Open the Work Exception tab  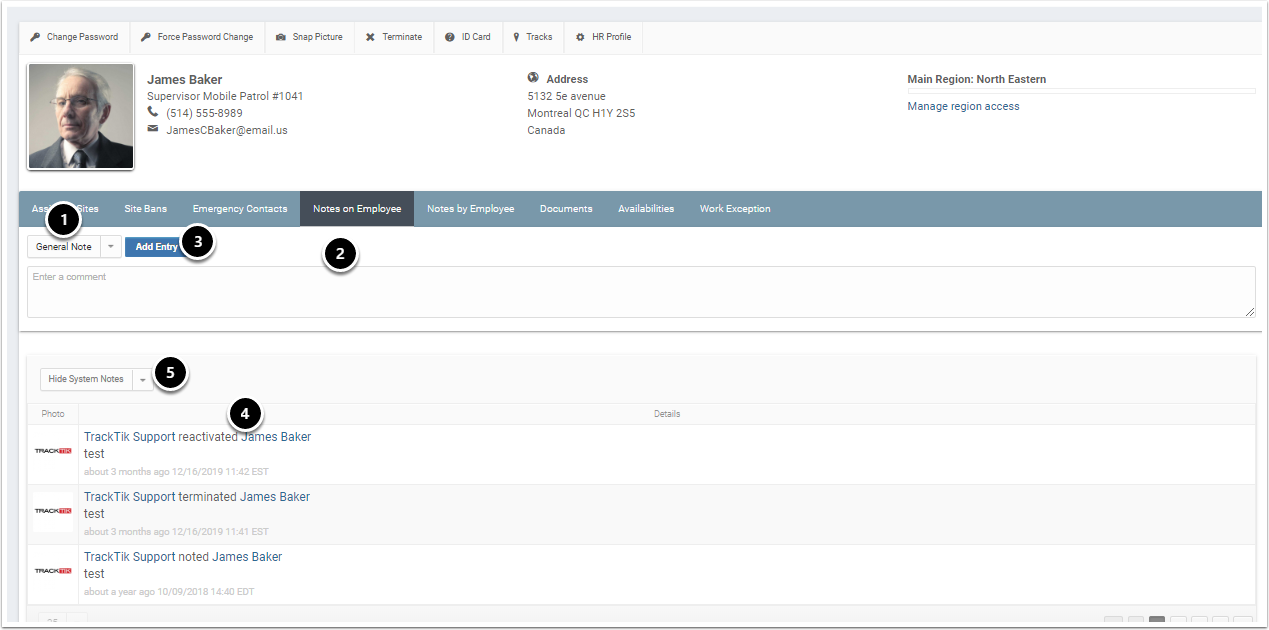pyautogui.click(x=735, y=209)
